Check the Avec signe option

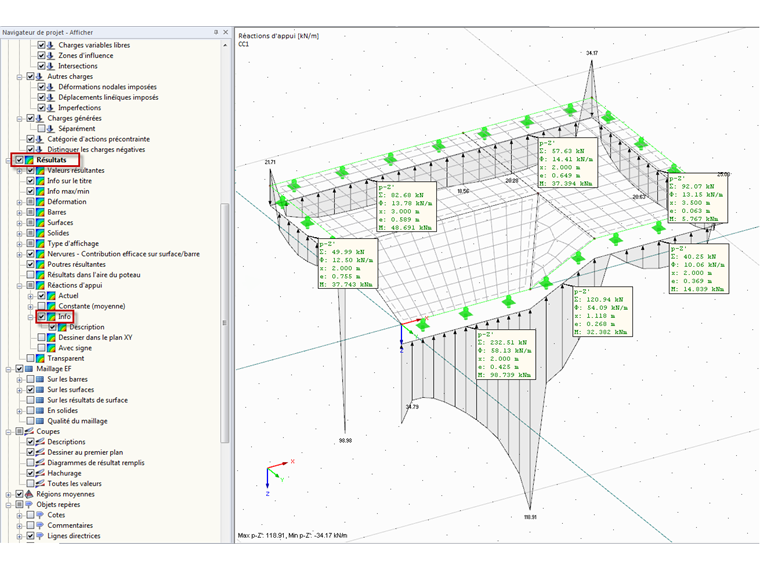42,348
